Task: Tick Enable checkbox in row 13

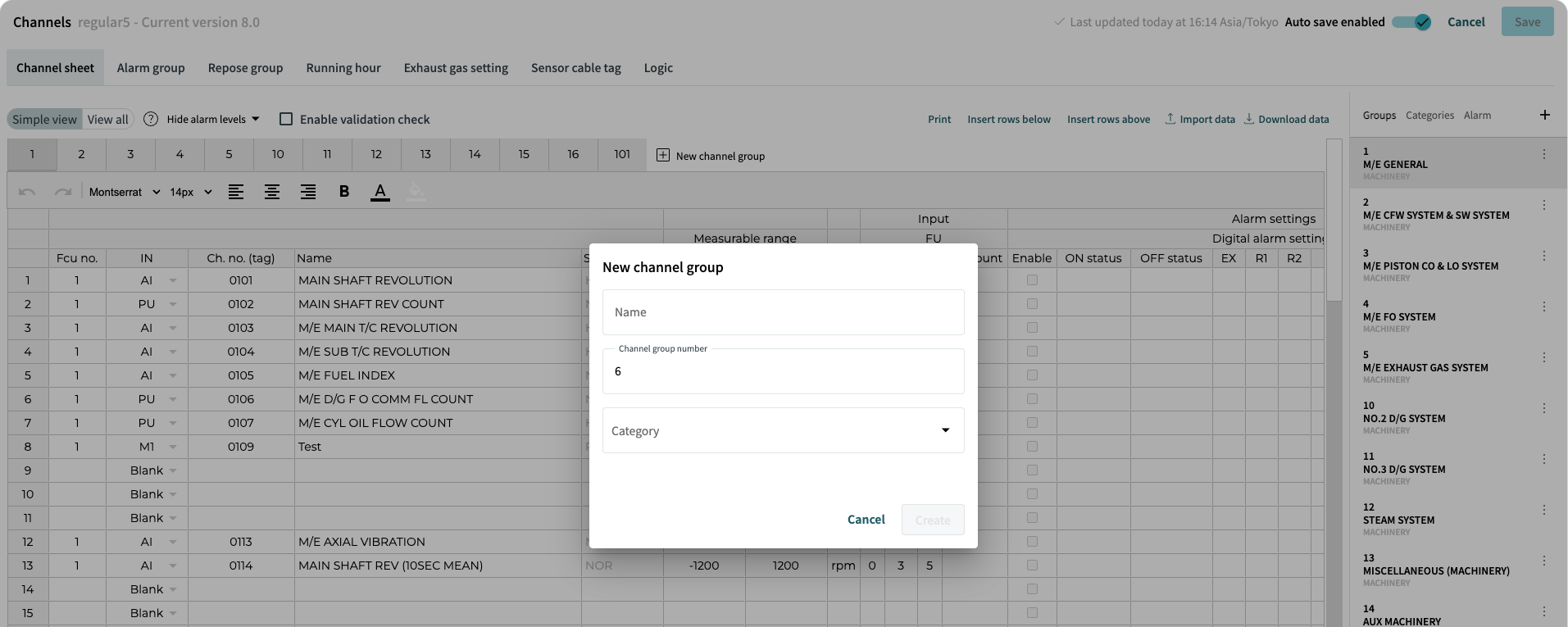Action: [1032, 566]
